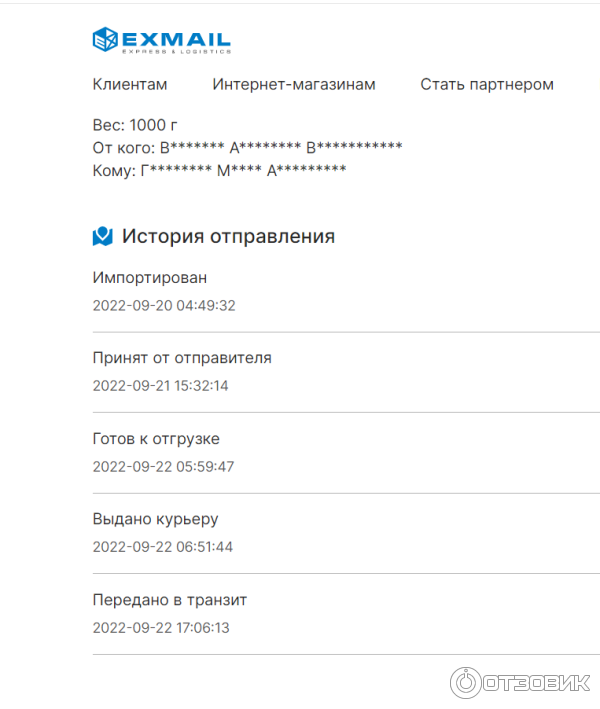The width and height of the screenshot is (600, 709).
Task: Click the map pin history icon
Action: (102, 236)
